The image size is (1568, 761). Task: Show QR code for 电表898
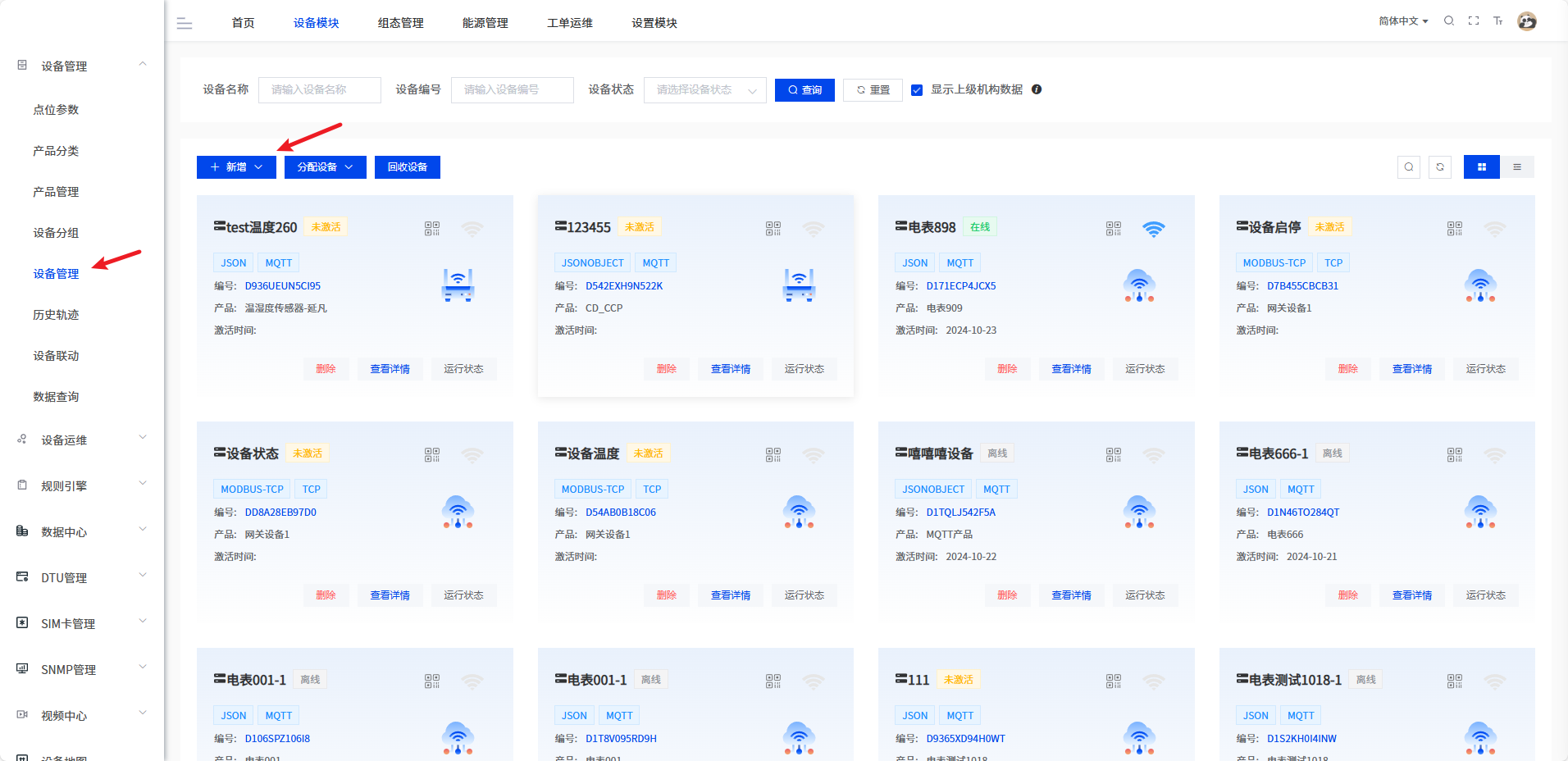click(x=1114, y=228)
